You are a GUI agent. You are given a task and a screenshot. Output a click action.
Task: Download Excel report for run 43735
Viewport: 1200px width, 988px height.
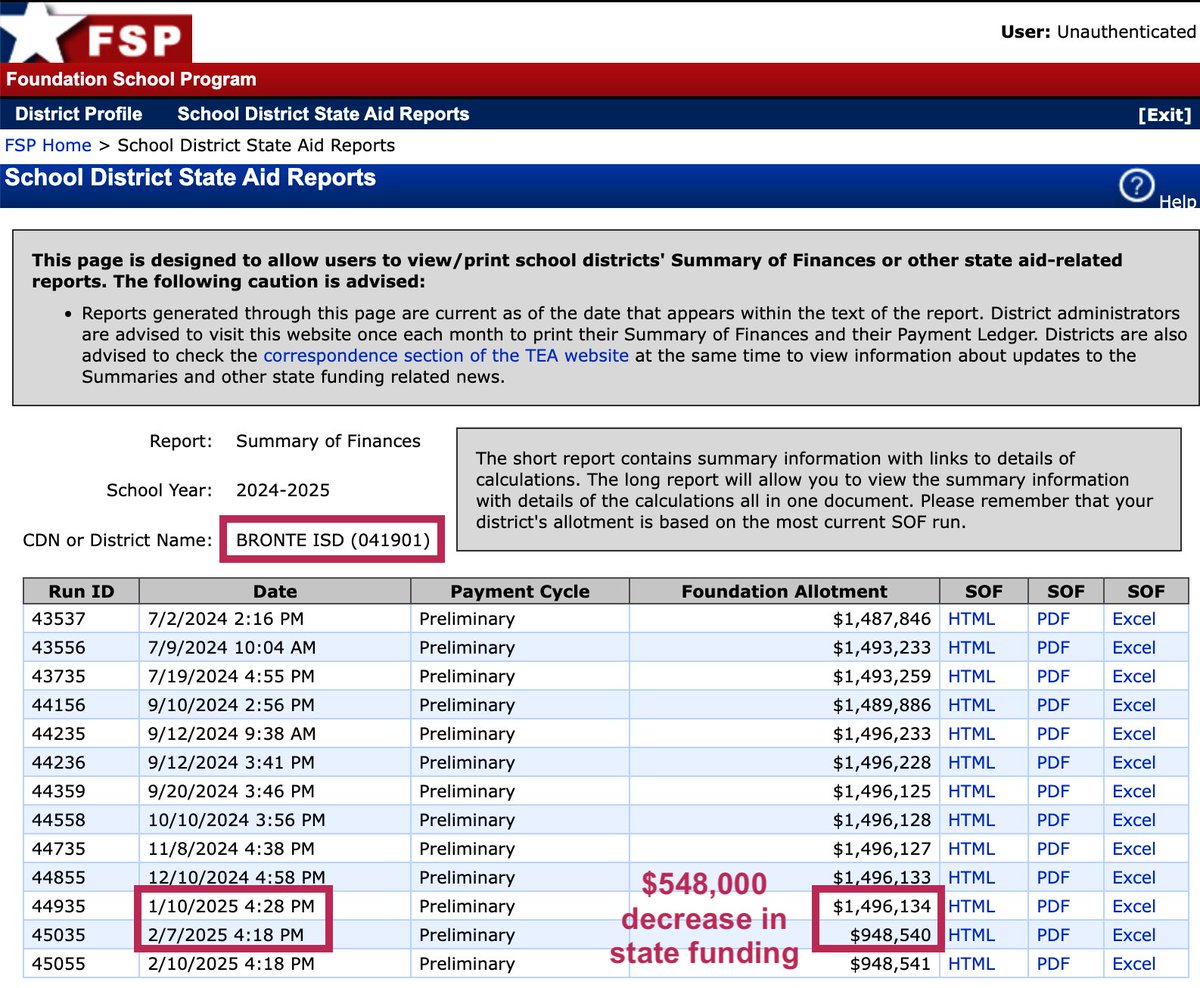(1134, 676)
